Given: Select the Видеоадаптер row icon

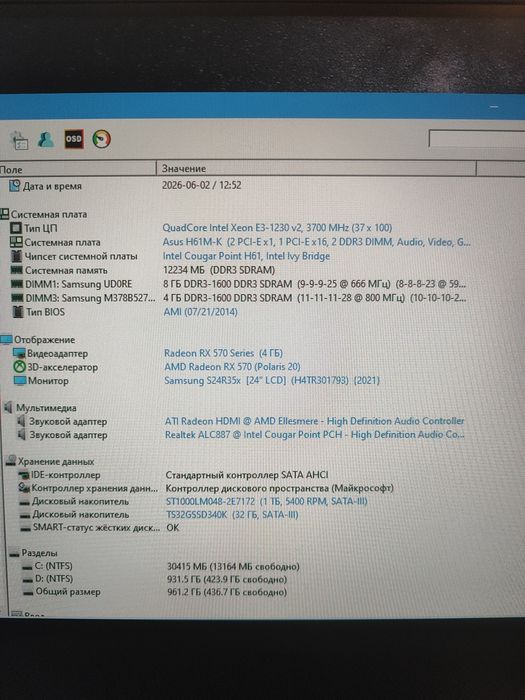Looking at the screenshot, I should pos(19,354).
